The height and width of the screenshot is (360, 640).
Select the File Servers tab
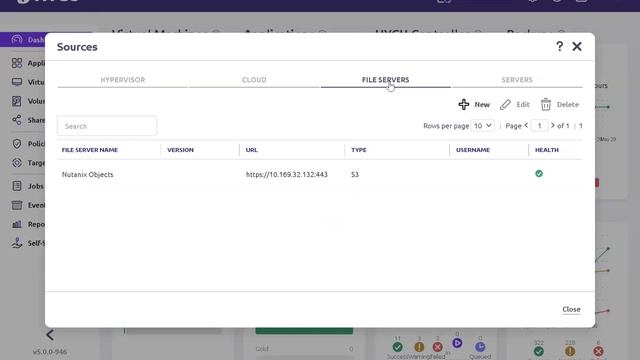[385, 80]
